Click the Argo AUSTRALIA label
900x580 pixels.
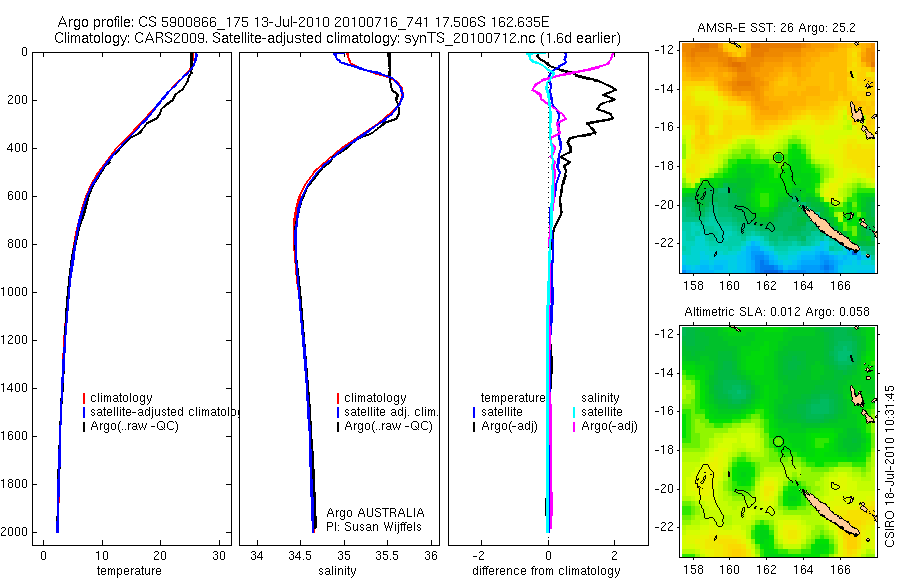coord(375,513)
